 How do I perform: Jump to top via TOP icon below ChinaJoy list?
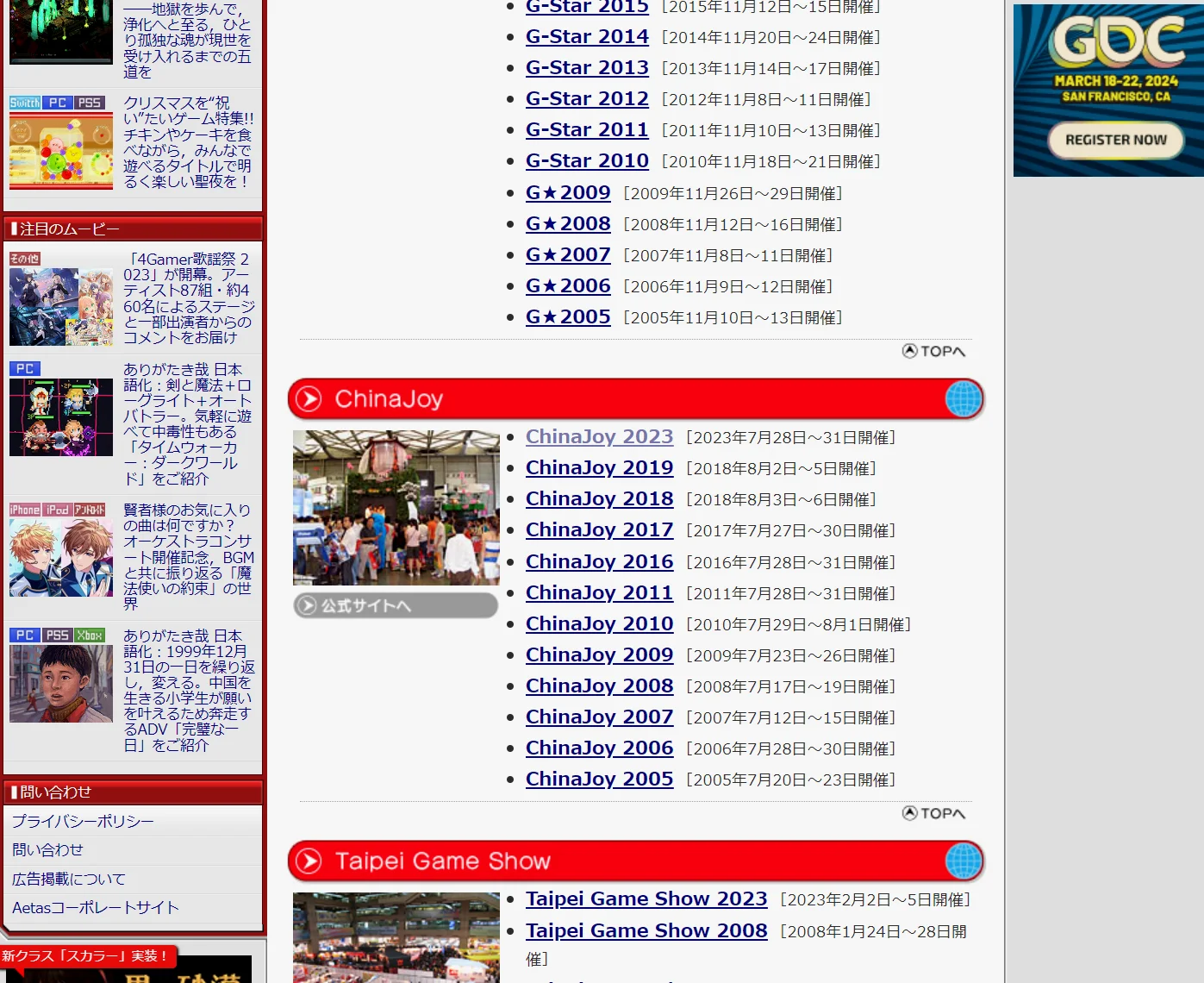click(x=933, y=813)
